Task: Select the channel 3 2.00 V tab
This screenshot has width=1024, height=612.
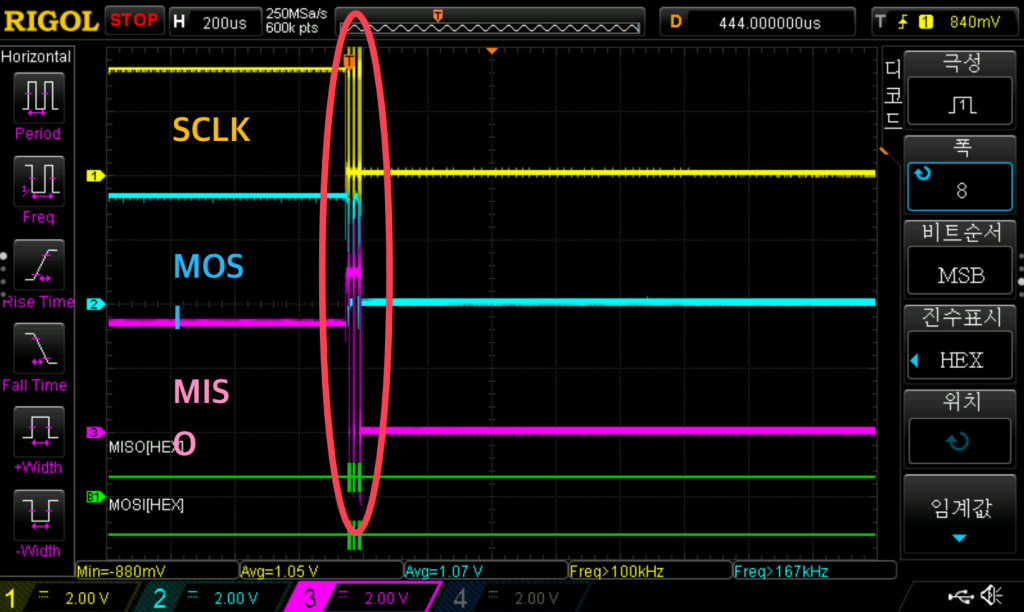Action: 362,598
